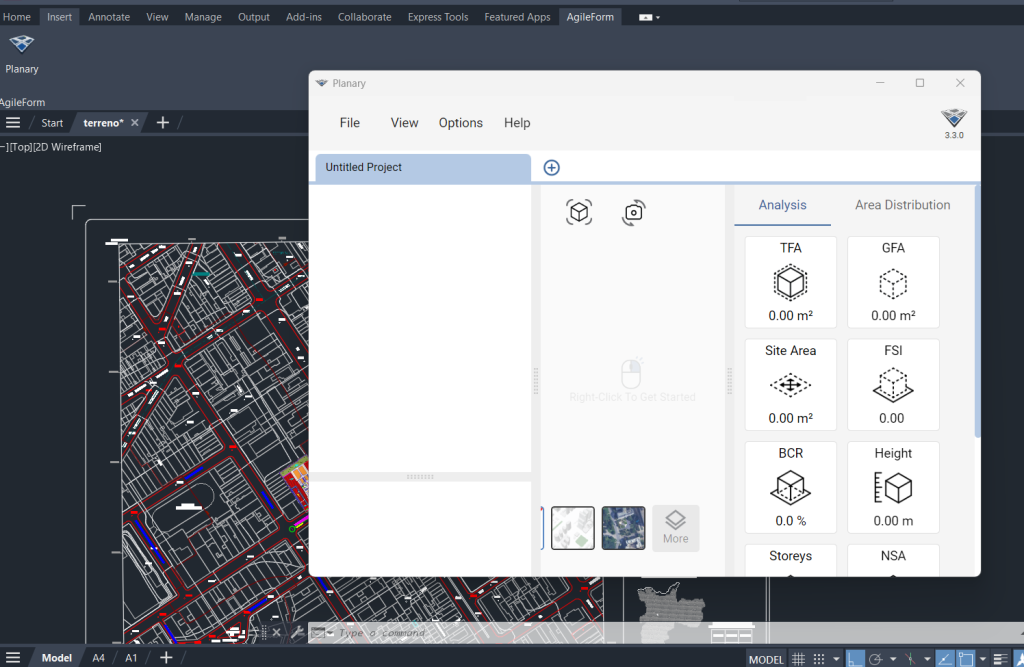Open the Home ribbon tab

point(16,17)
